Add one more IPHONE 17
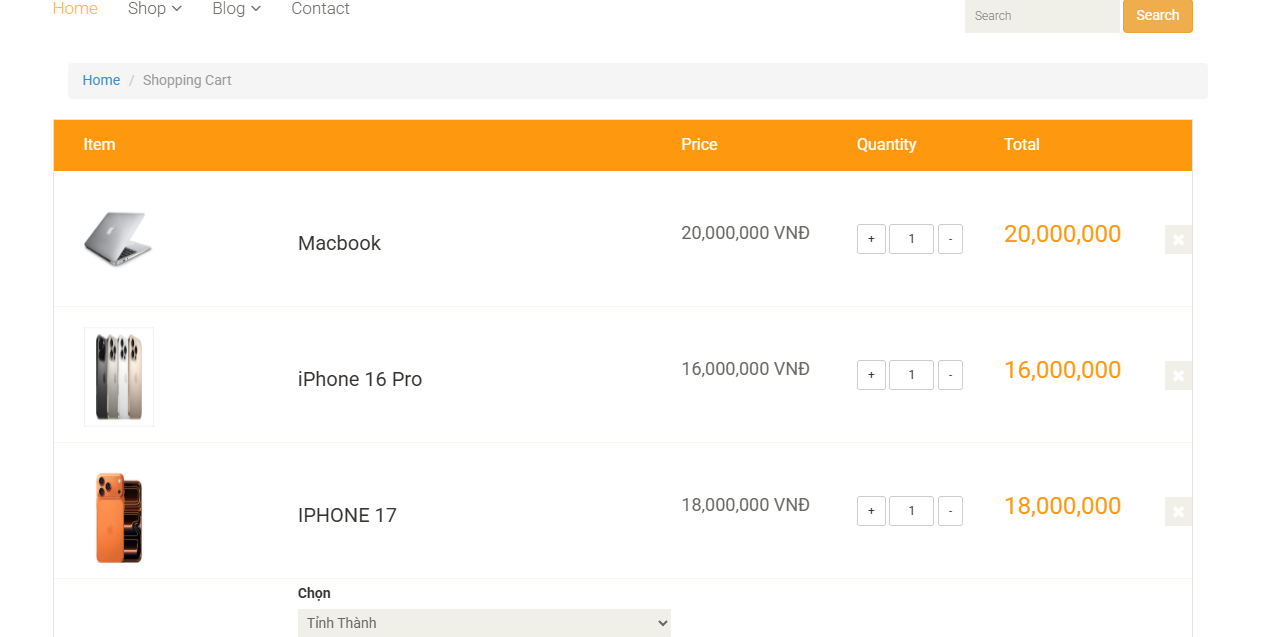Image resolution: width=1264 pixels, height=637 pixels. (871, 511)
